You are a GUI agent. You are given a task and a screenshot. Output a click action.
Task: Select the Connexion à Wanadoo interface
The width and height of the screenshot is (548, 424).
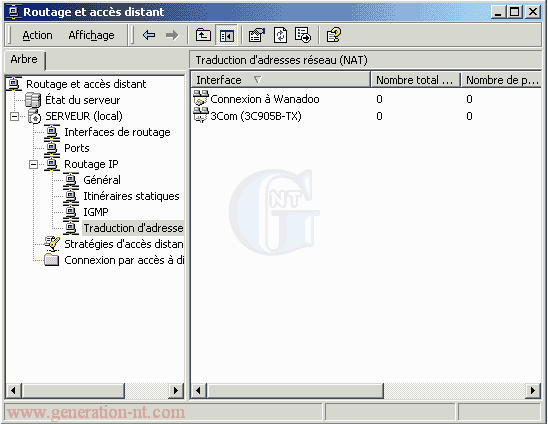pos(265,99)
